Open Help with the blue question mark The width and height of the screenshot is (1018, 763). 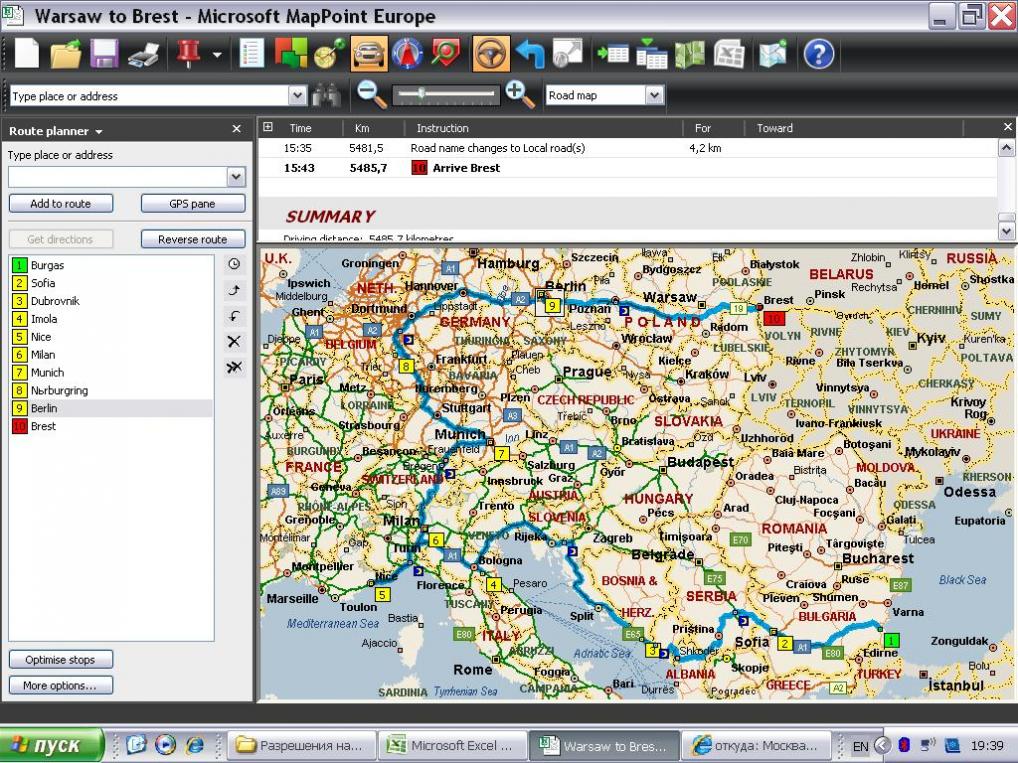pos(818,54)
